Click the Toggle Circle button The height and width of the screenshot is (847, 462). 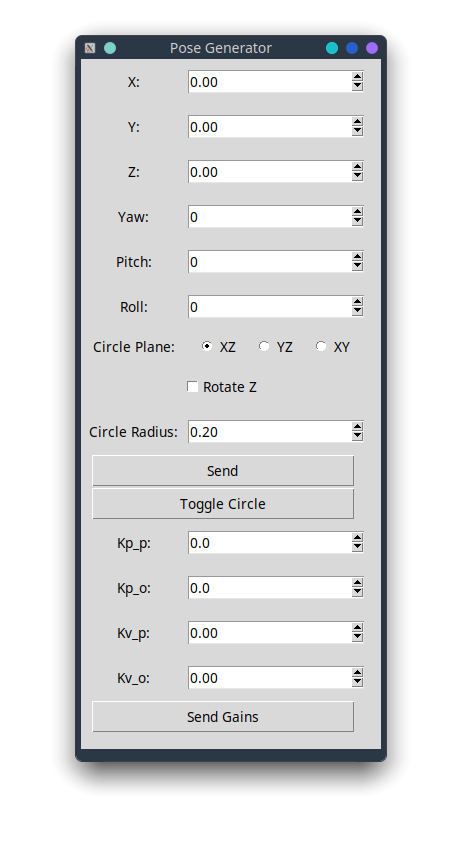(223, 504)
